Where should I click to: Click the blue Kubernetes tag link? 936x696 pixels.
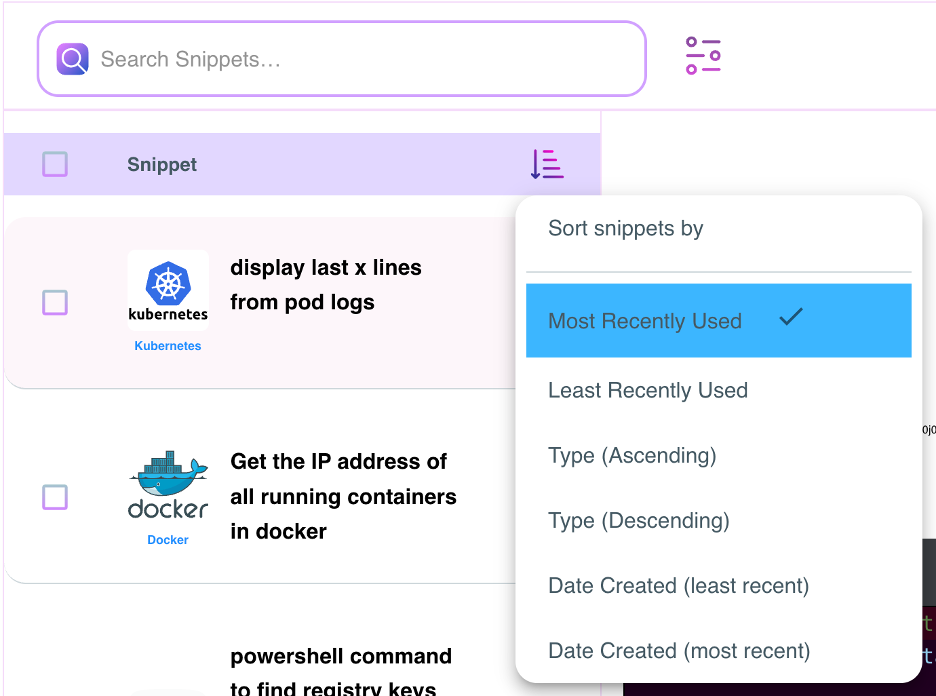pyautogui.click(x=168, y=346)
